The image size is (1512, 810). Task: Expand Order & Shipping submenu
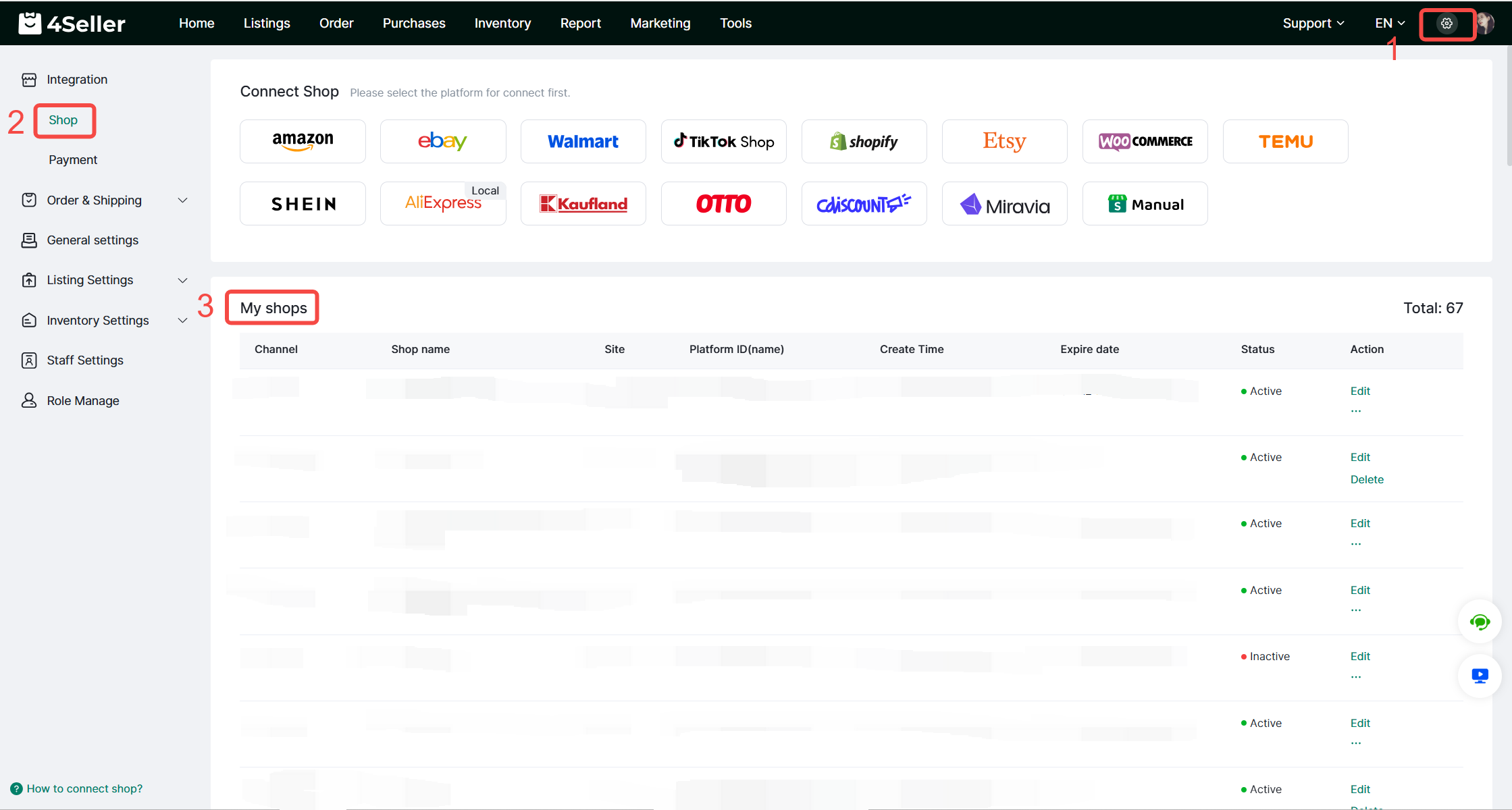click(x=182, y=200)
